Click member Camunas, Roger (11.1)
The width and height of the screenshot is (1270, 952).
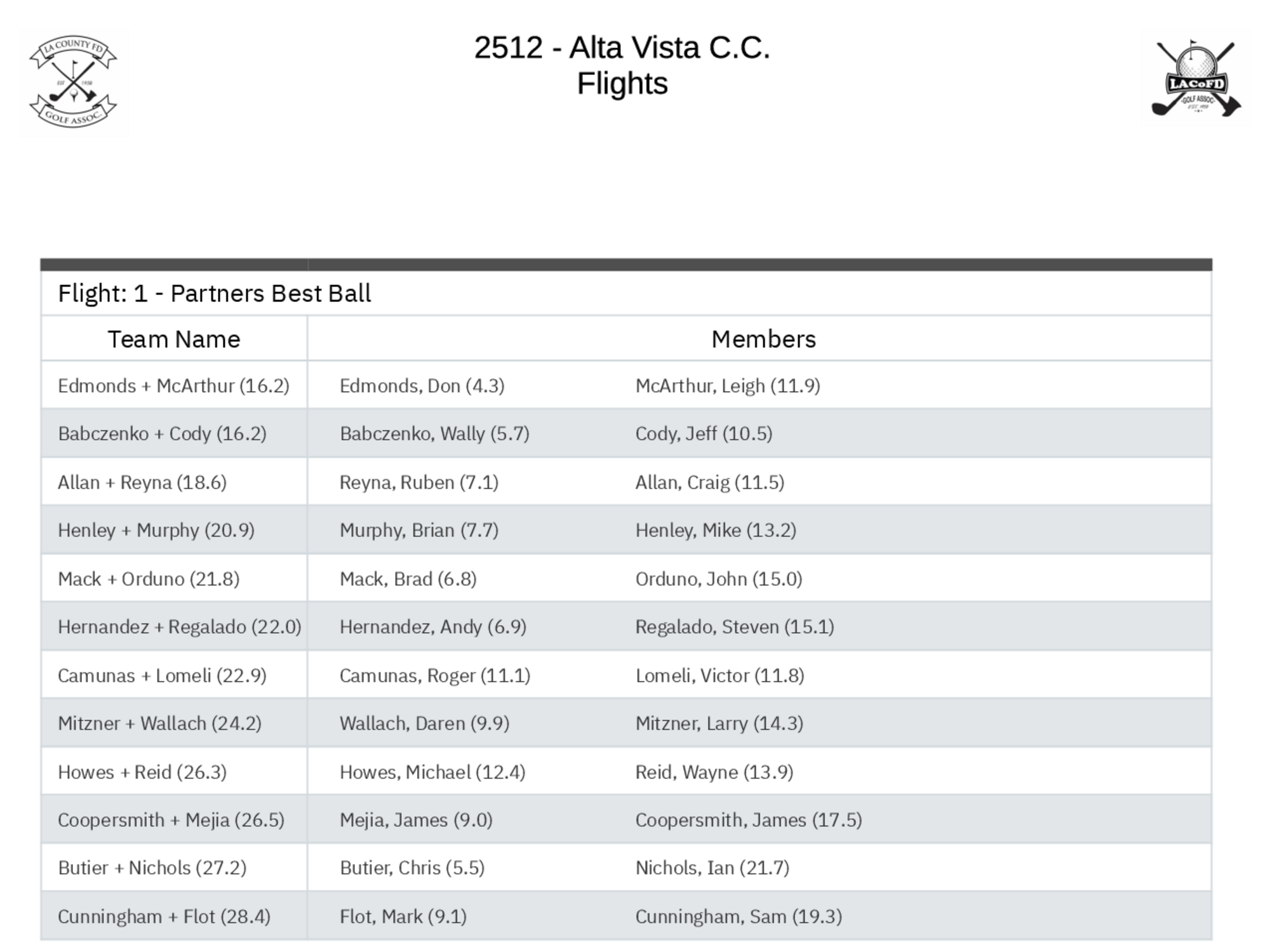[x=435, y=675]
